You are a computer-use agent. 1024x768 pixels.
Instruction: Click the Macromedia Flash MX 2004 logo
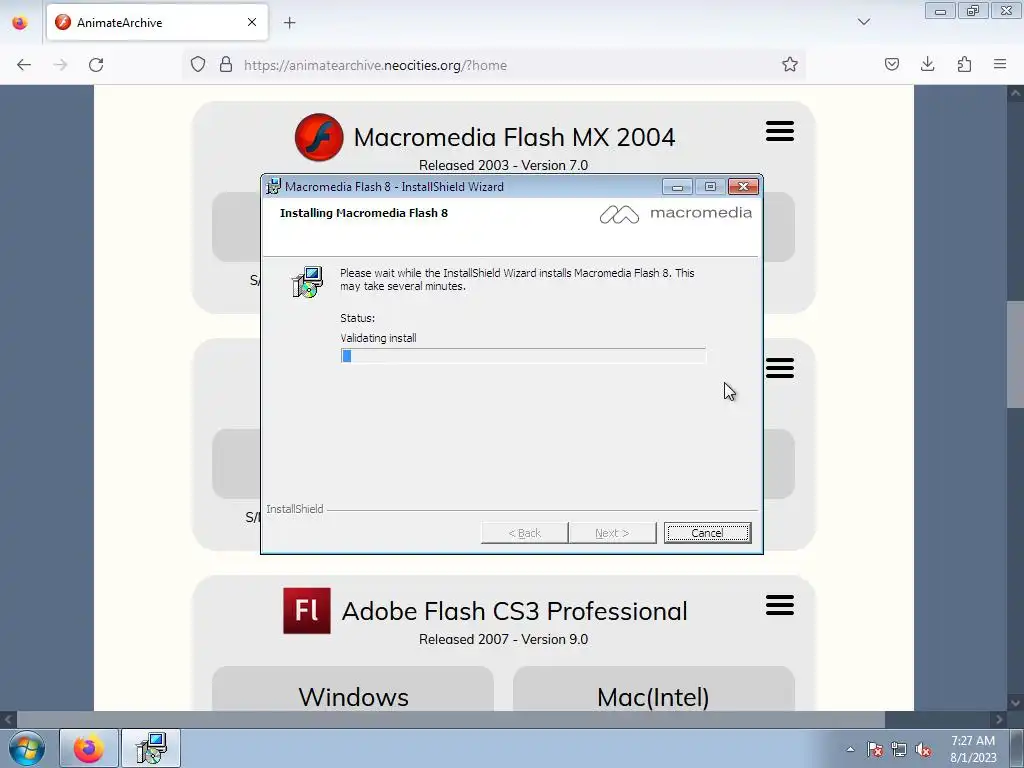click(x=319, y=137)
